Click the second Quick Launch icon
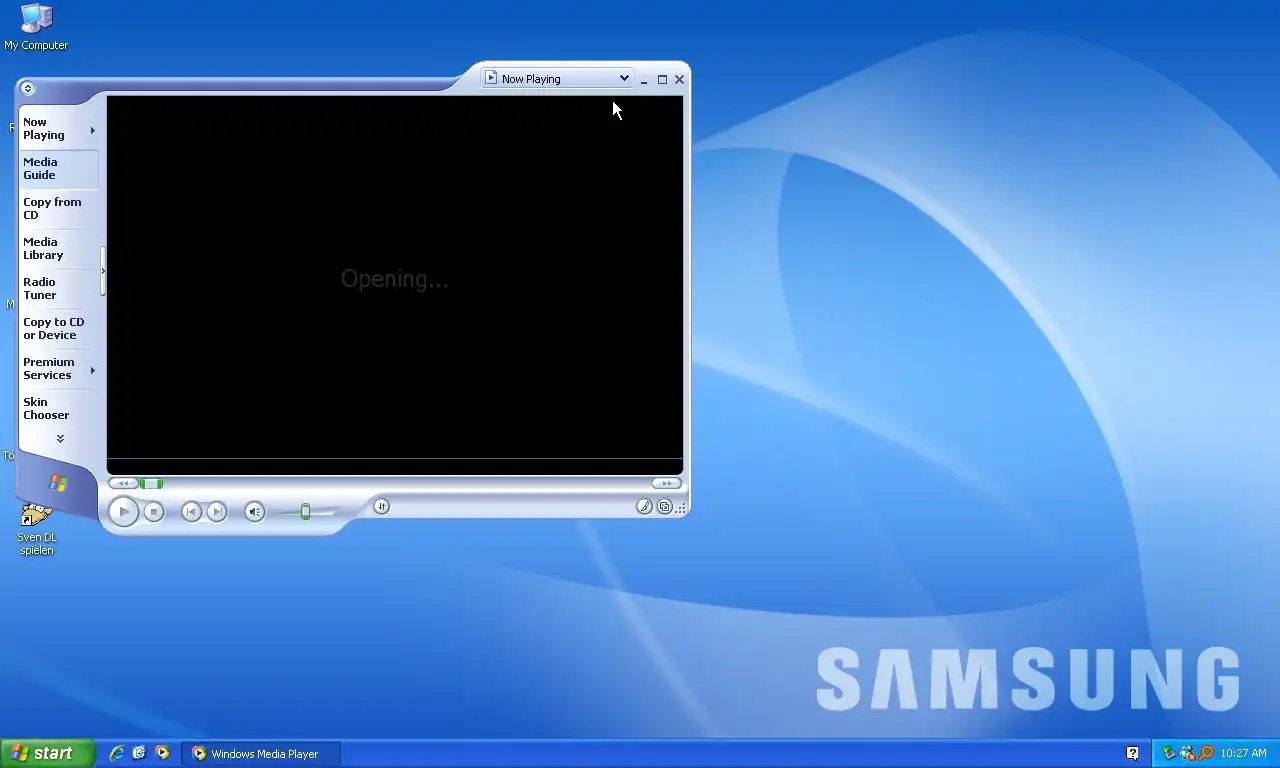This screenshot has width=1280, height=768. point(139,753)
